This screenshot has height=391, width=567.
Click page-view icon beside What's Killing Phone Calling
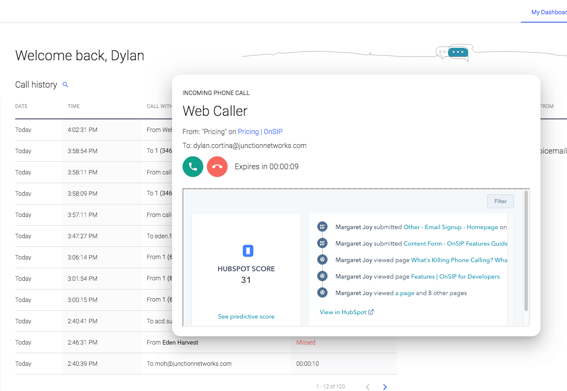(x=322, y=259)
